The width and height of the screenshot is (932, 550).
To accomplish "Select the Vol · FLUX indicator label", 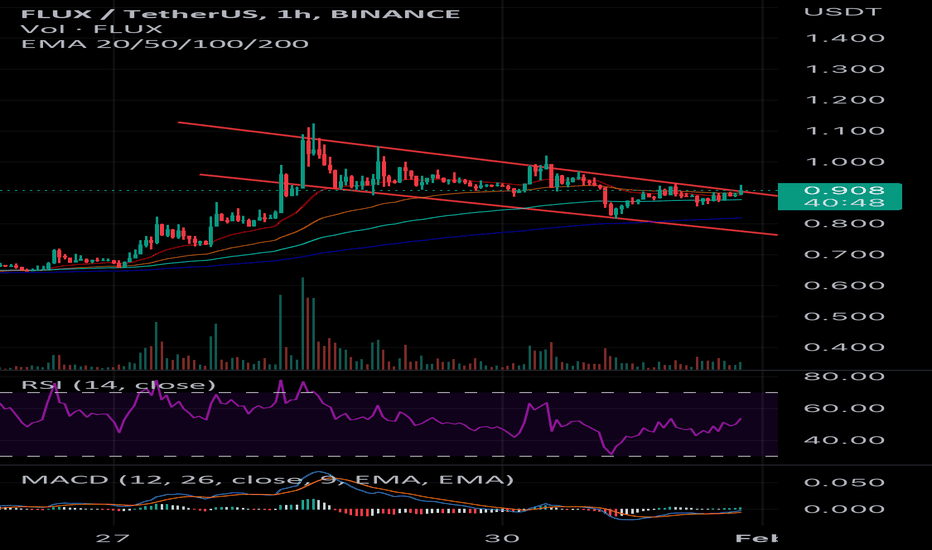I will tap(92, 29).
